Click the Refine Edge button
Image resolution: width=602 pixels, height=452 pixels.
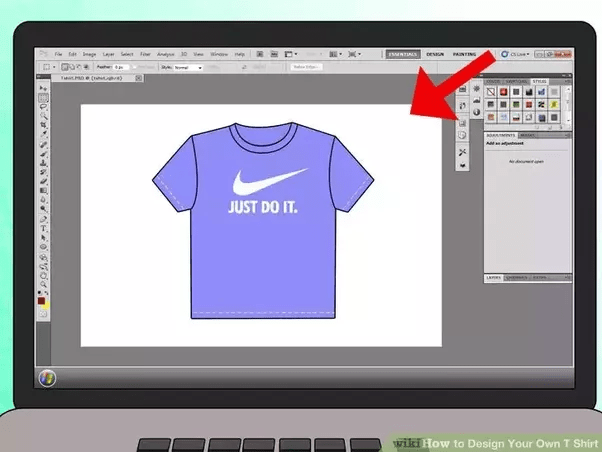coord(306,67)
